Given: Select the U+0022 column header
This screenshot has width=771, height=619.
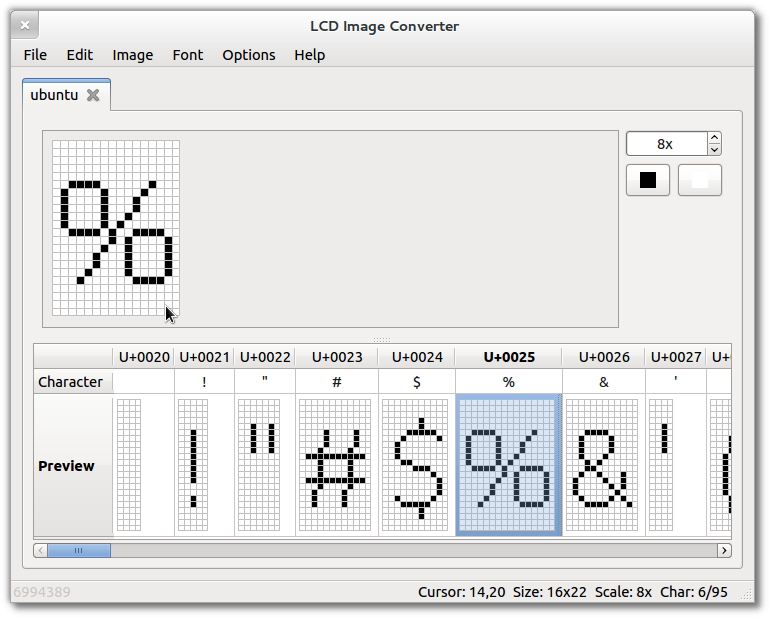Looking at the screenshot, I should point(265,356).
